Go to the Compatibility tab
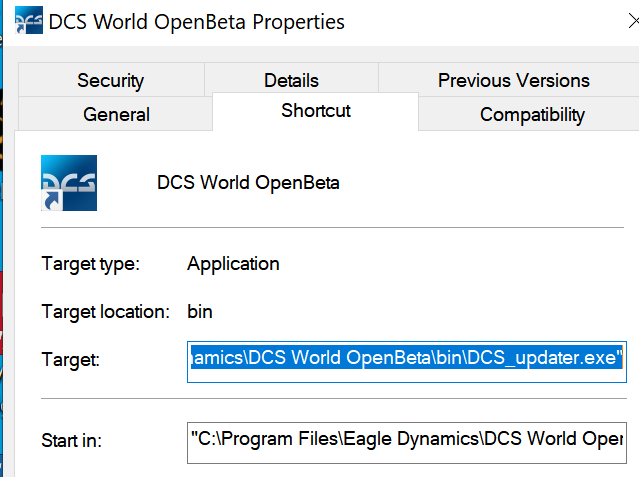Viewport: 639px width, 477px height. click(x=532, y=114)
